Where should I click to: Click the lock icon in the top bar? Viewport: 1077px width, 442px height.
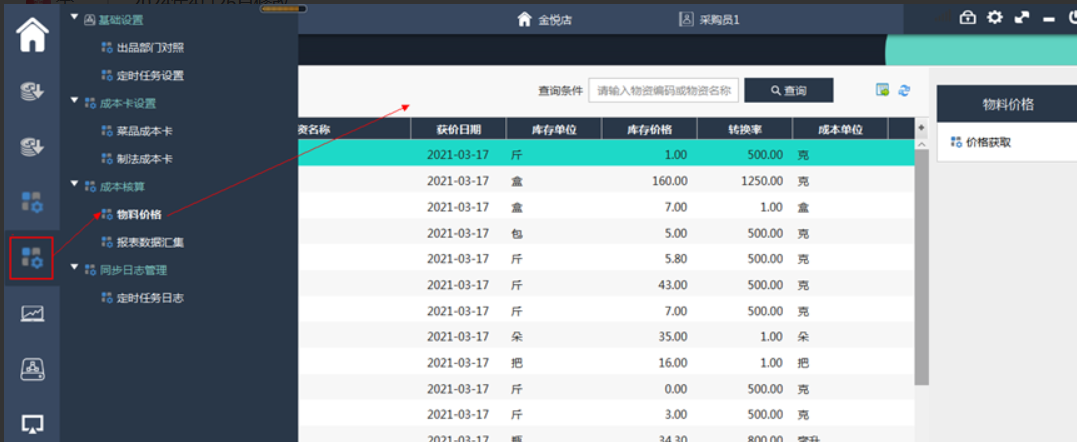(x=967, y=17)
